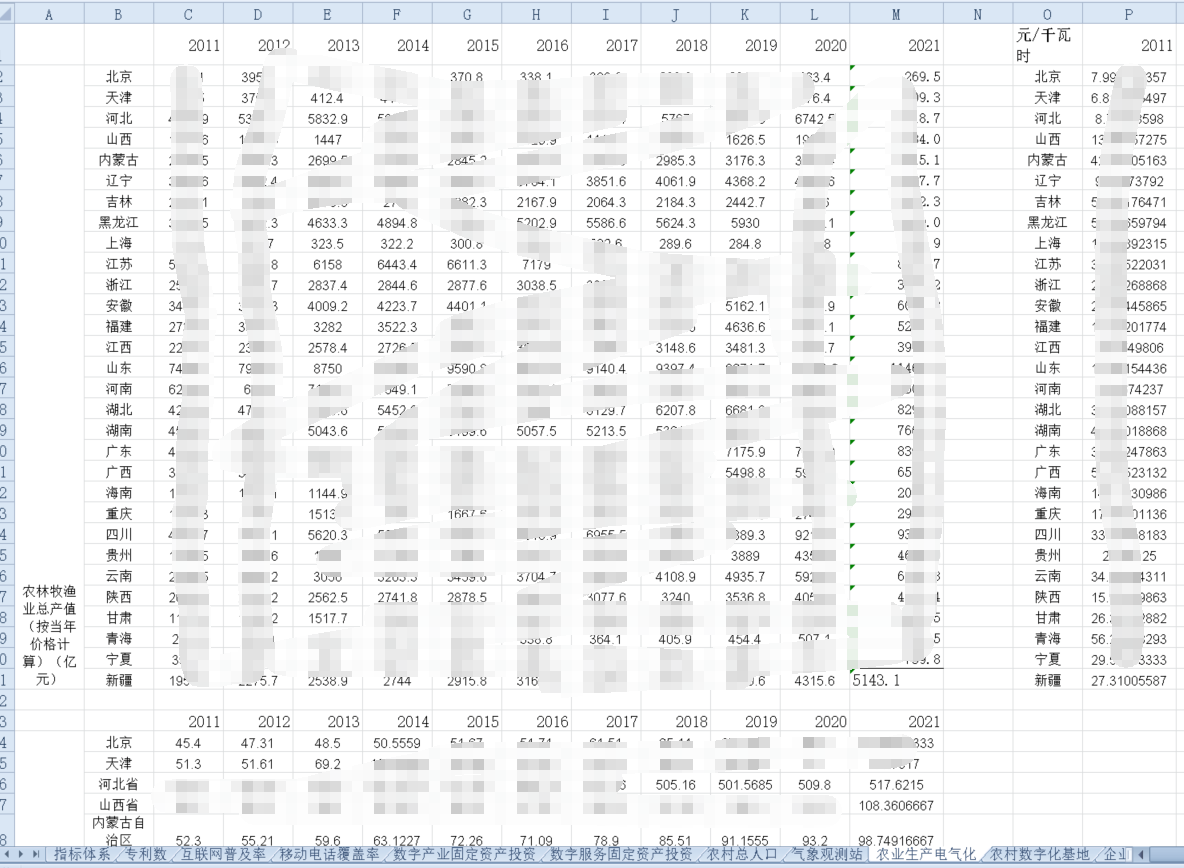The image size is (1184, 868).
Task: Select the cell showing 1517.7
Action: (327, 619)
